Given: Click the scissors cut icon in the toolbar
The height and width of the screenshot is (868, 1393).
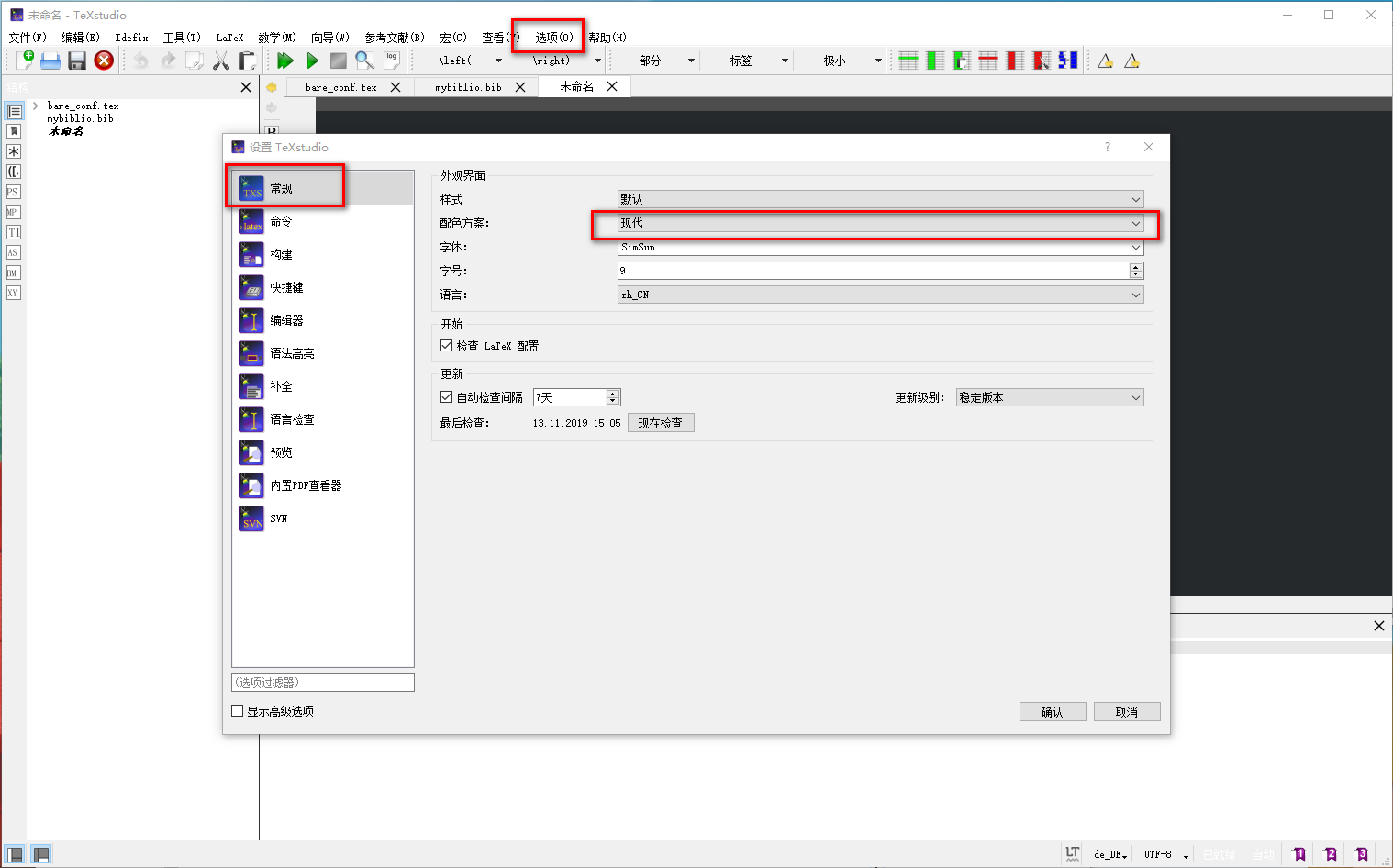Looking at the screenshot, I should tap(221, 61).
